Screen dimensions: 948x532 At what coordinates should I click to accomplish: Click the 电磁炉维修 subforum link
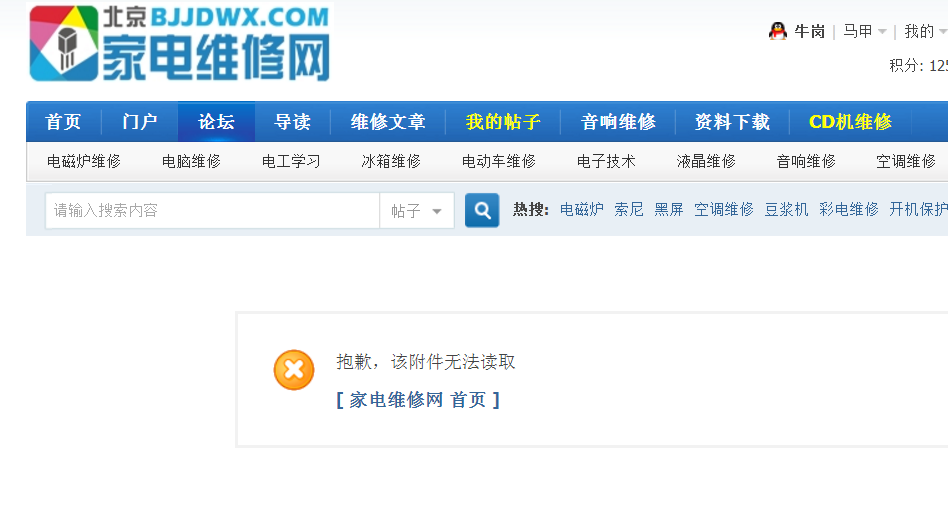tap(84, 161)
